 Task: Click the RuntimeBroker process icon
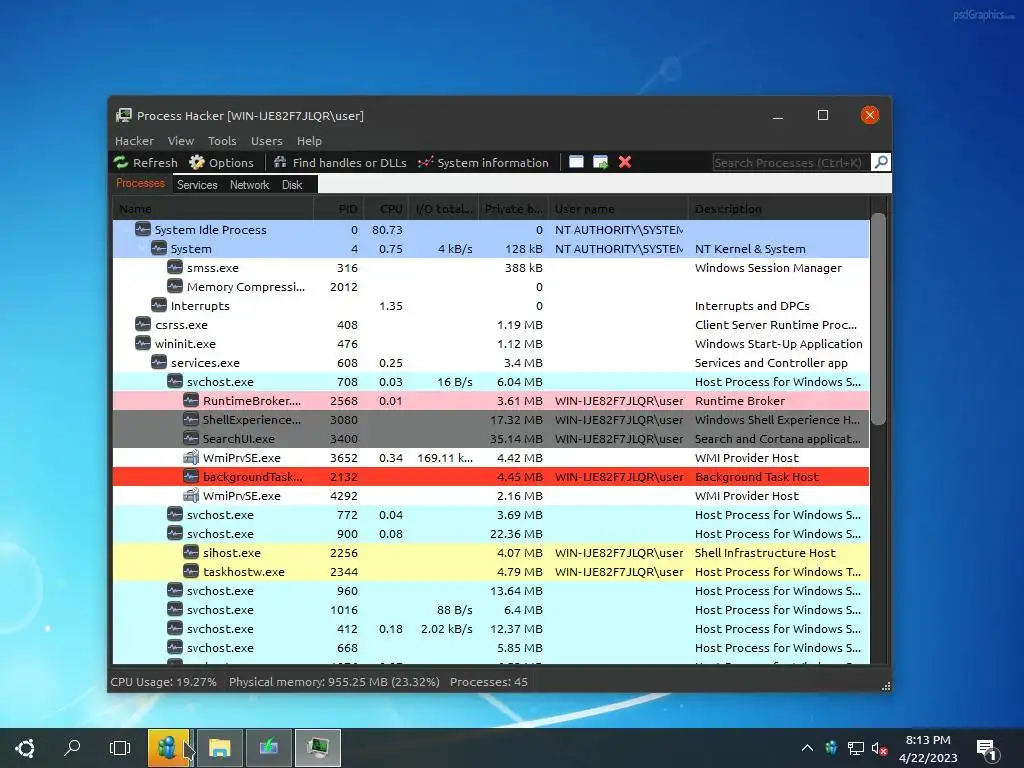191,401
